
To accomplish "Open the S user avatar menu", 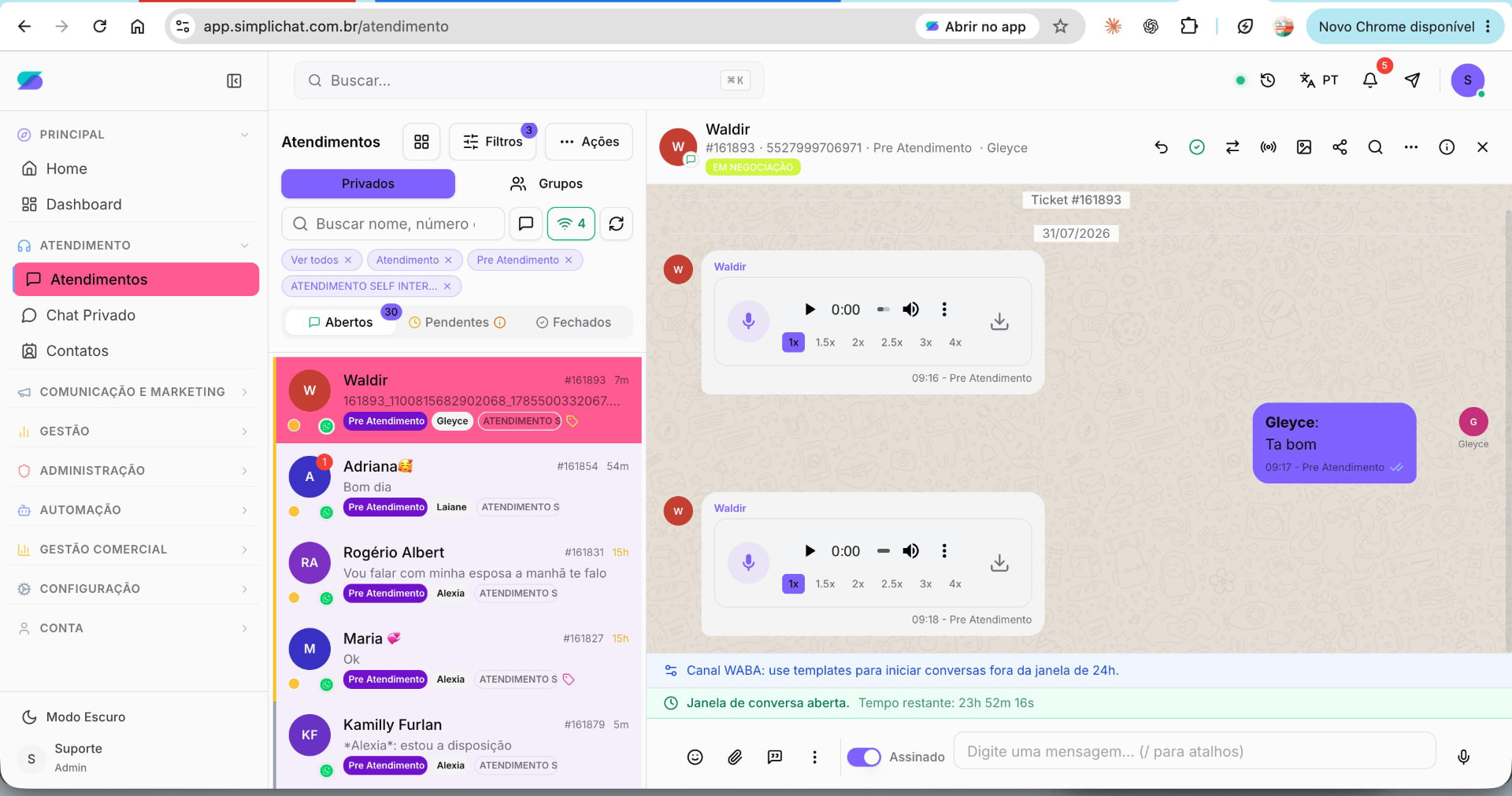I will coord(1467,80).
